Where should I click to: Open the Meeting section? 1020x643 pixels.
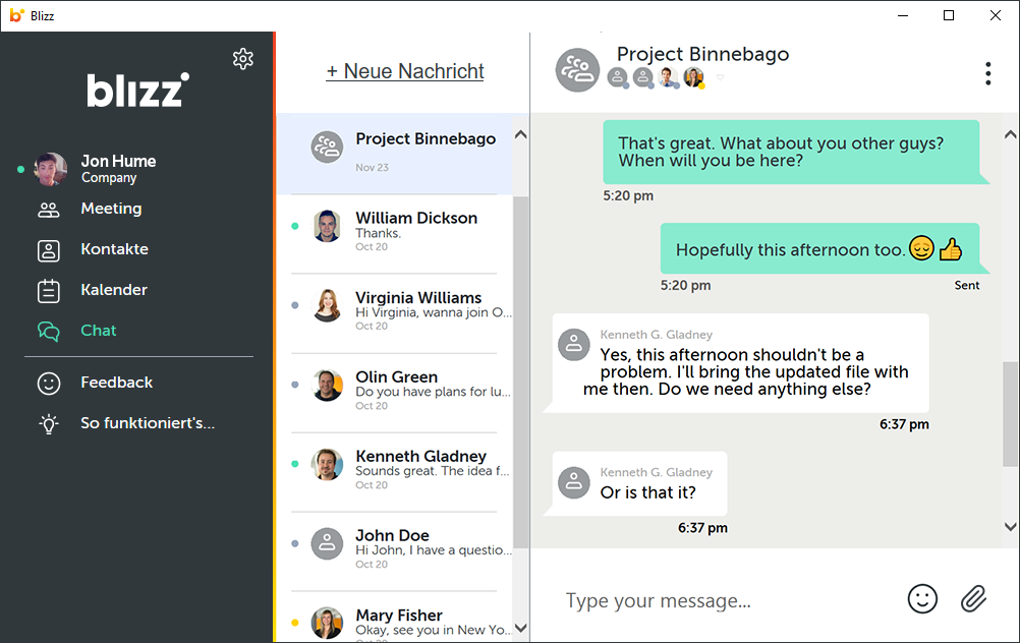coord(111,209)
